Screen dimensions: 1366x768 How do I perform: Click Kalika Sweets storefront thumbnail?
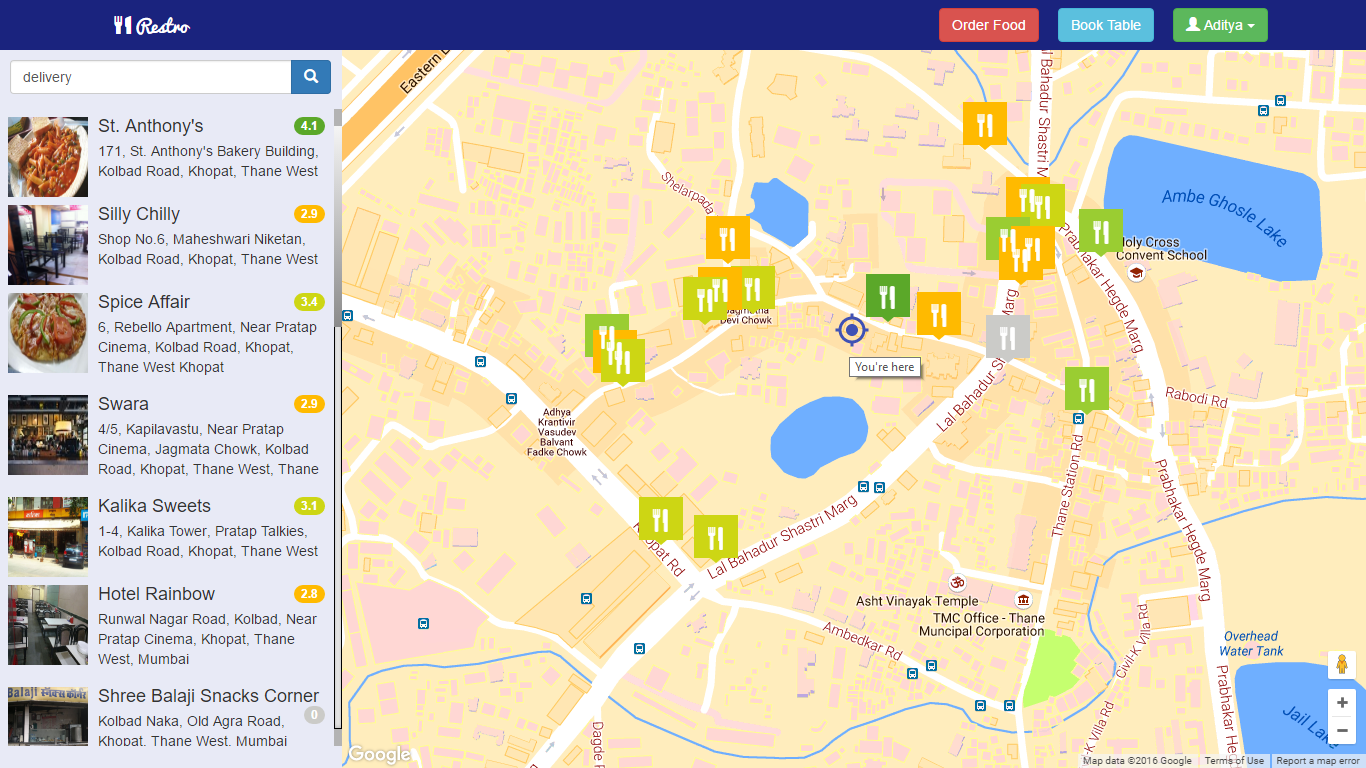(48, 537)
